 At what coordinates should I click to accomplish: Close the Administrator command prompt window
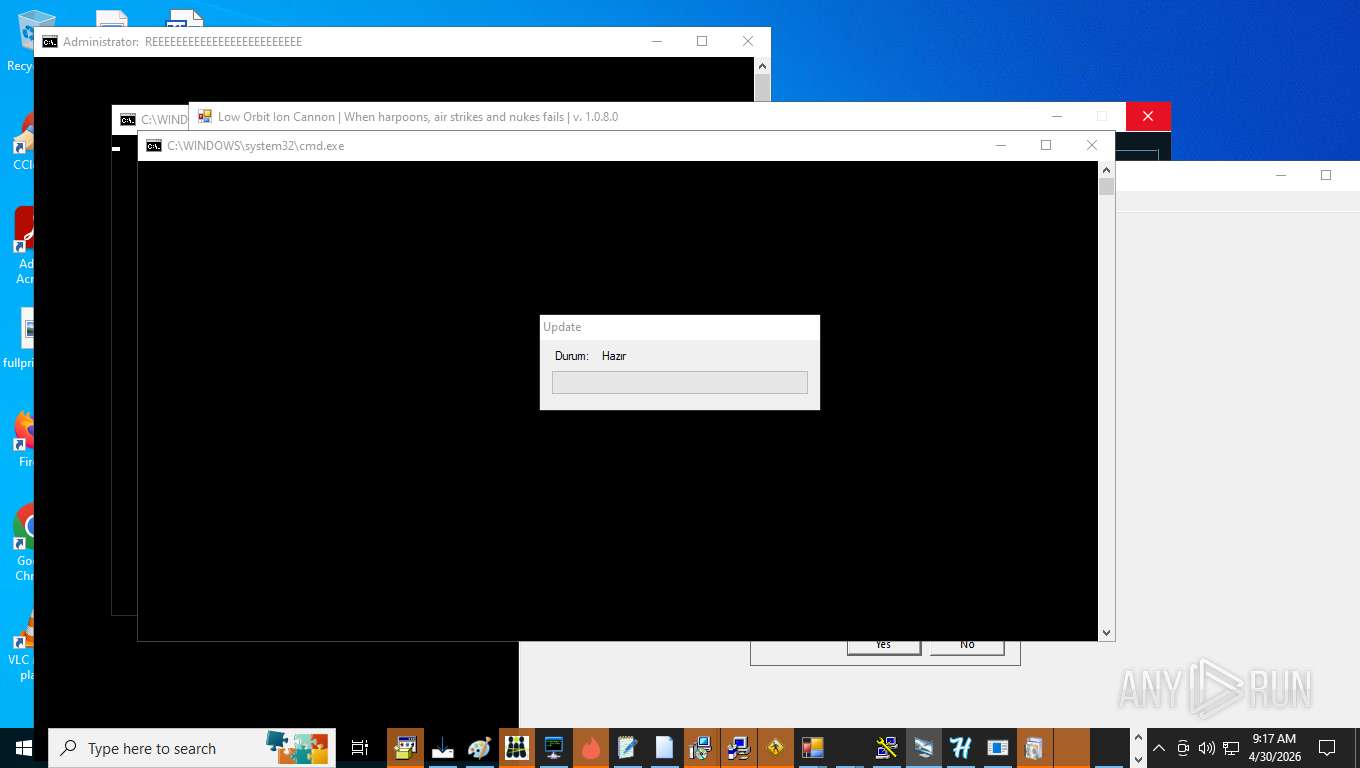(x=748, y=41)
